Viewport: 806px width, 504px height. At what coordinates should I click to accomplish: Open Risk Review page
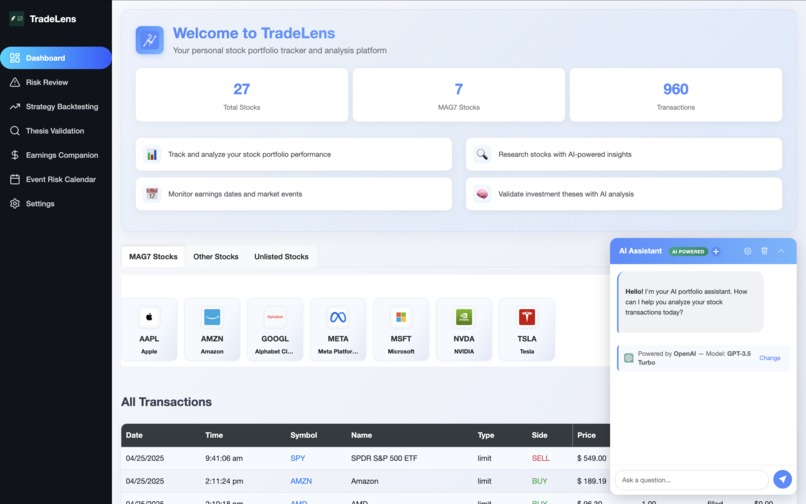[56, 82]
